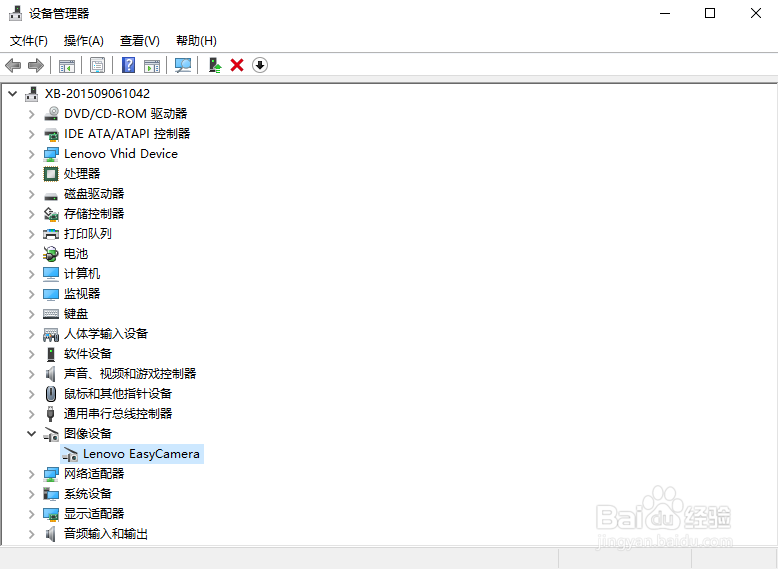Select the 键盘 label
778x569 pixels.
76,314
